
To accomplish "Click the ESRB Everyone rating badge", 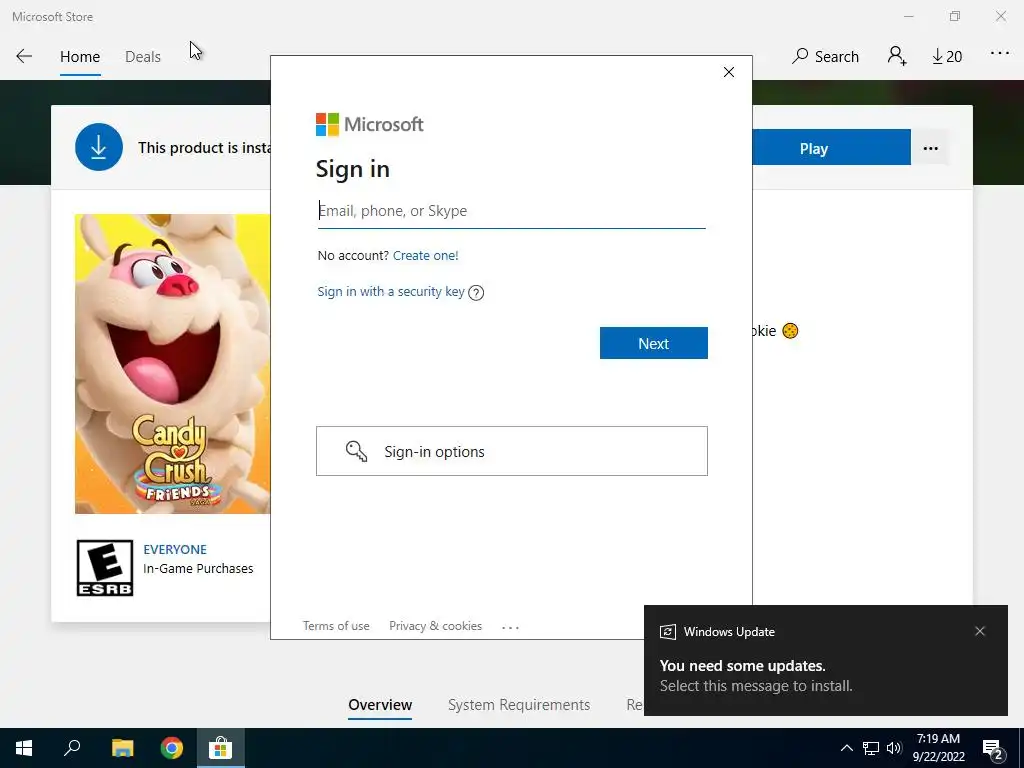I will click(x=105, y=568).
